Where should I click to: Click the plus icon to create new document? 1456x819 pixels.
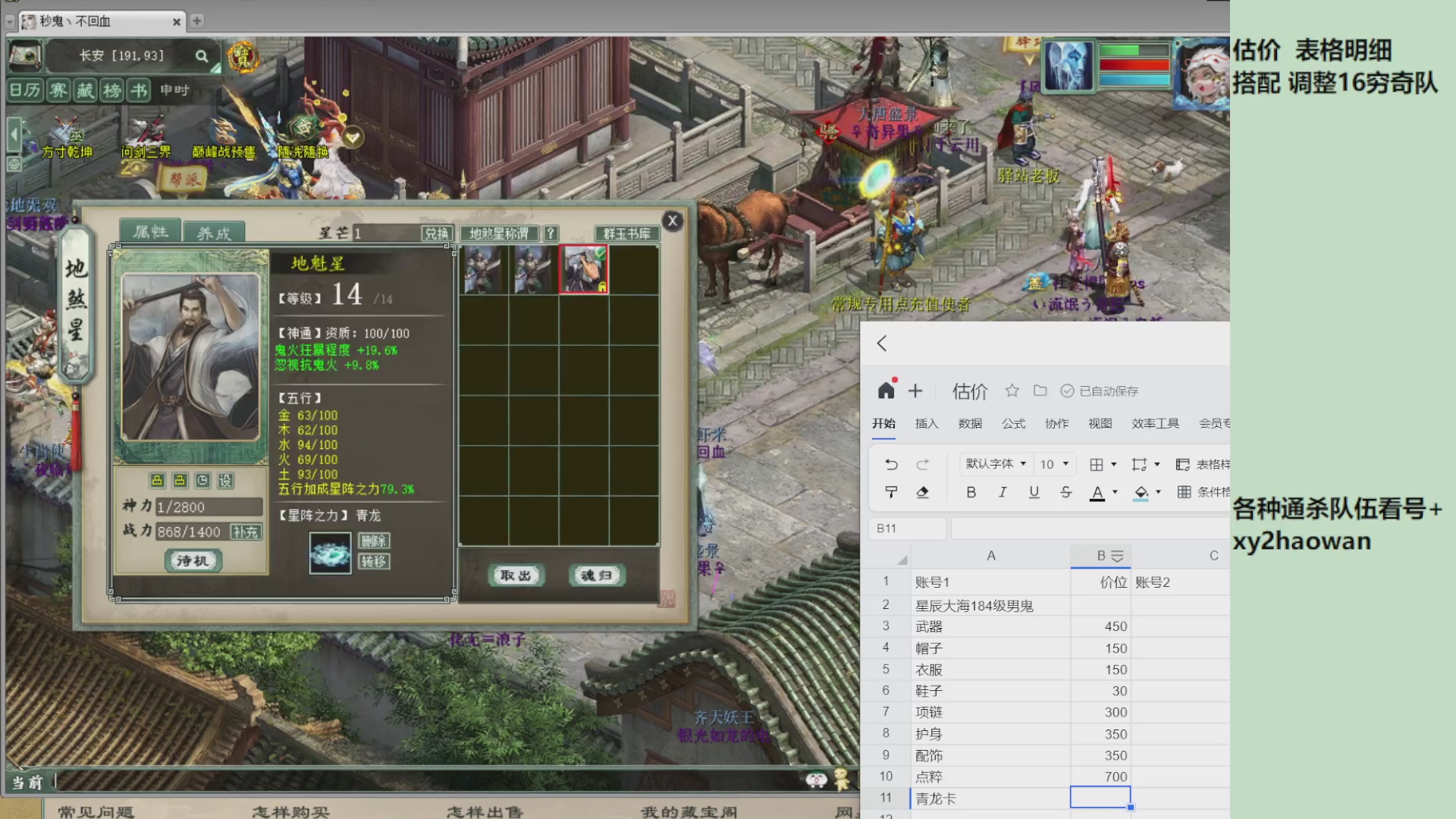coord(915,391)
